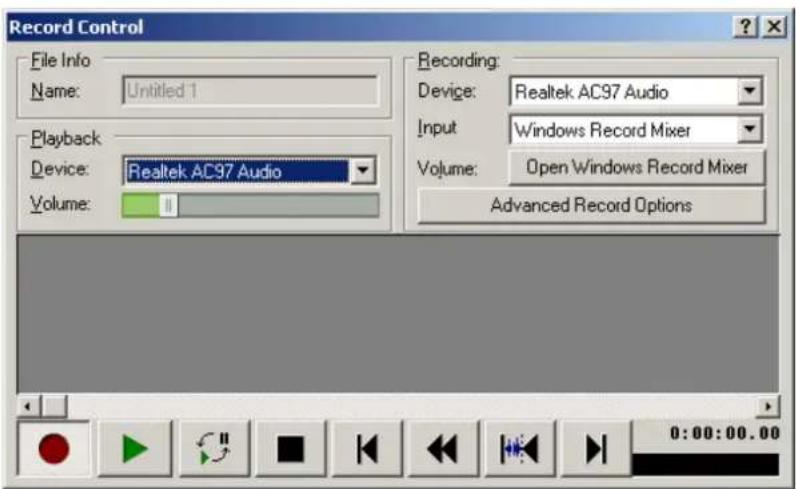This screenshot has width=796, height=489.
Task: Click the Realtek AC97 Audio recording device field
Action: 636,91
